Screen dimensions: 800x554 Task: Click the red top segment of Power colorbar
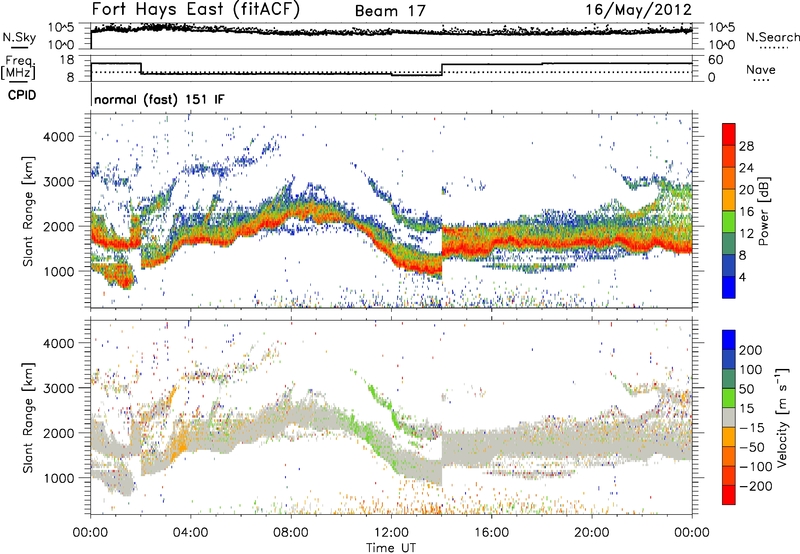click(x=729, y=134)
